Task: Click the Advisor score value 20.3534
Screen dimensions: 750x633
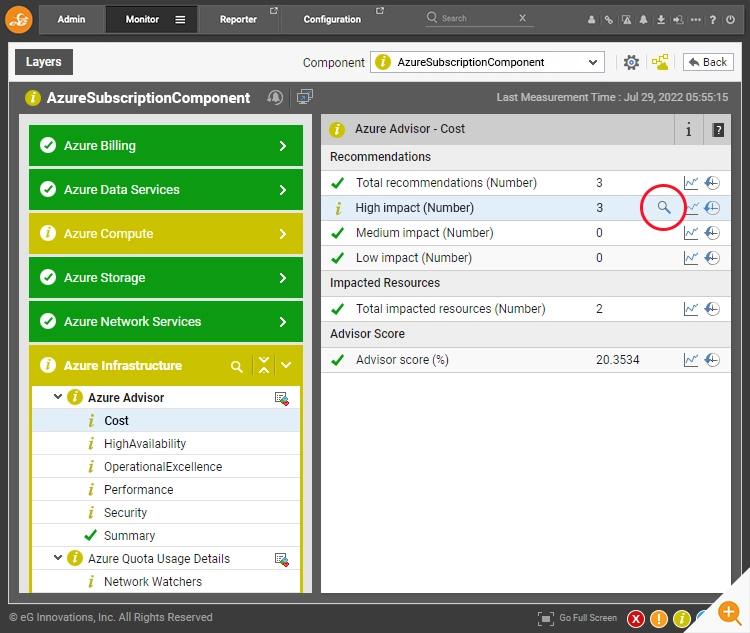Action: pos(618,360)
